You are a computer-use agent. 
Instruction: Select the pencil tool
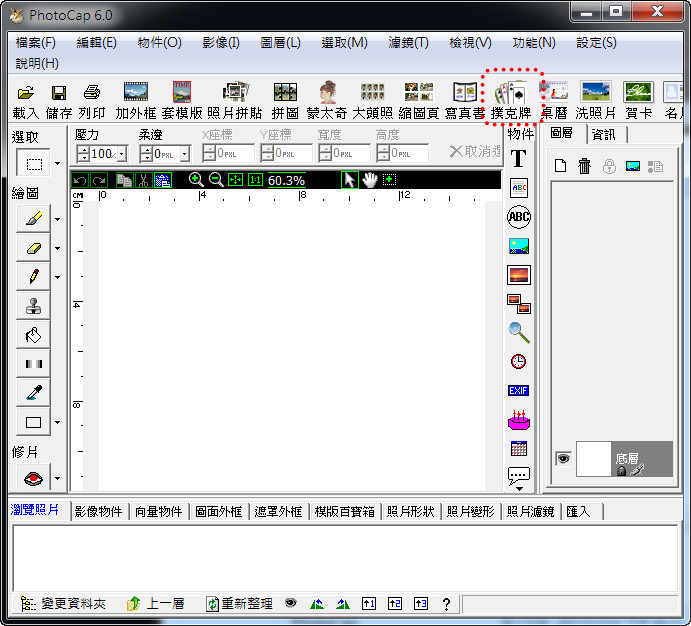pos(33,277)
